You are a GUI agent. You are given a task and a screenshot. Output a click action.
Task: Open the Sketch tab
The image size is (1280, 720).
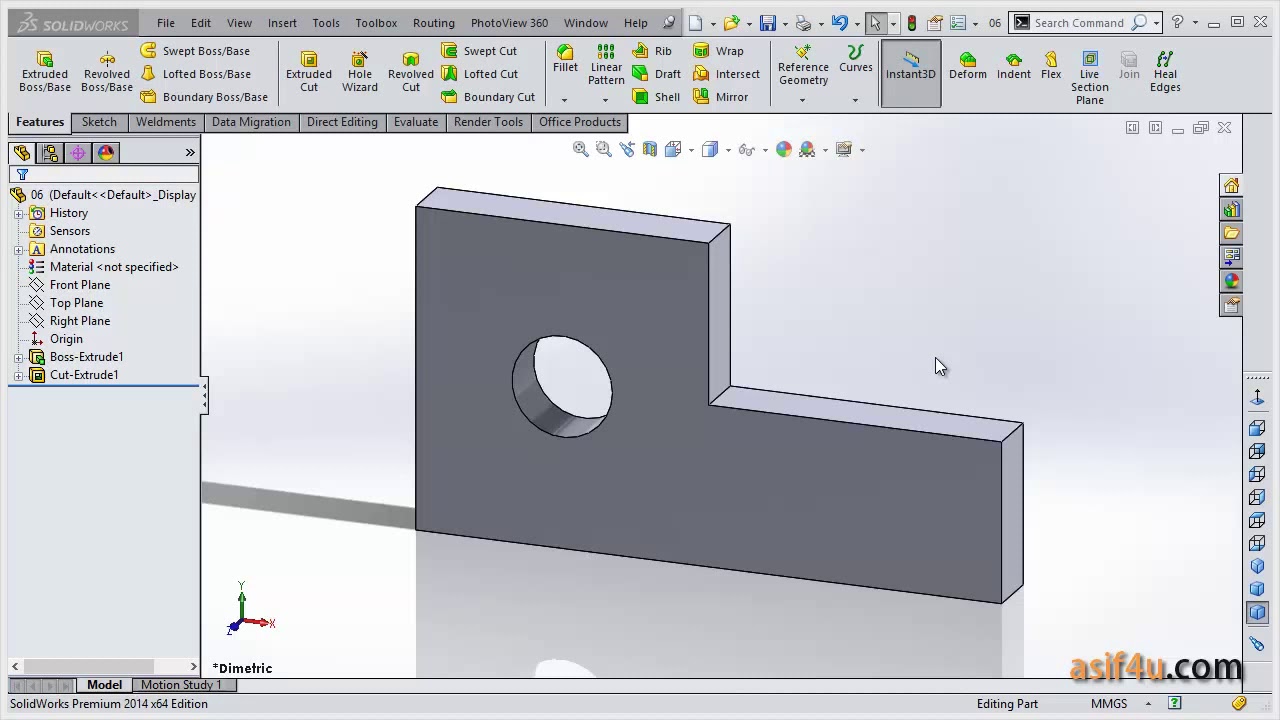point(99,122)
